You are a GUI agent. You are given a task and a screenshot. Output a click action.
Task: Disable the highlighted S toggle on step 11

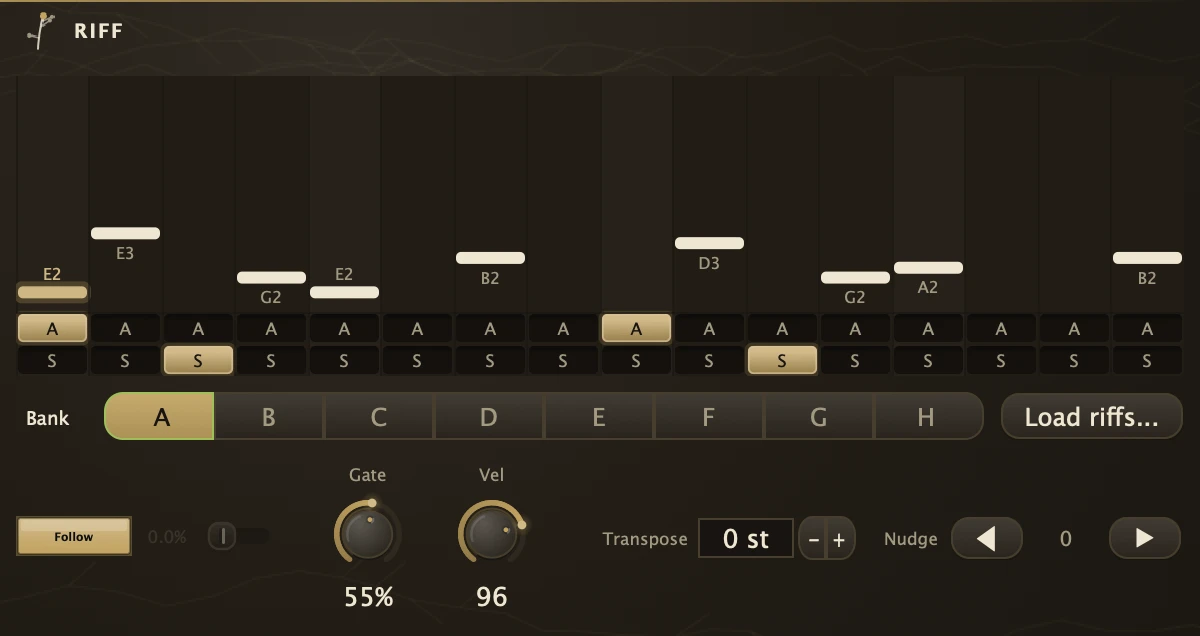tap(782, 361)
